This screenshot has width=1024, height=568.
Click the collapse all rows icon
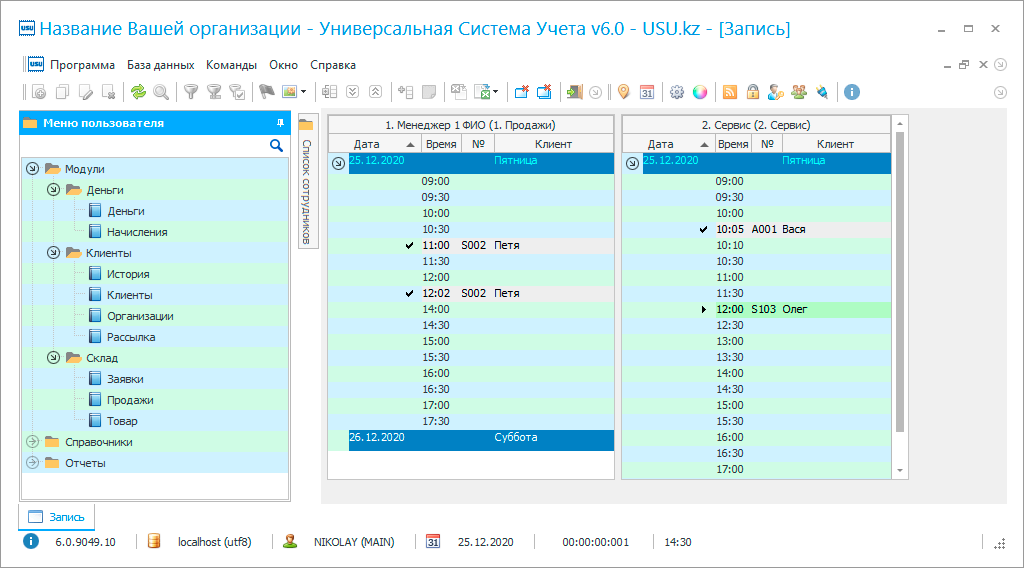point(376,92)
